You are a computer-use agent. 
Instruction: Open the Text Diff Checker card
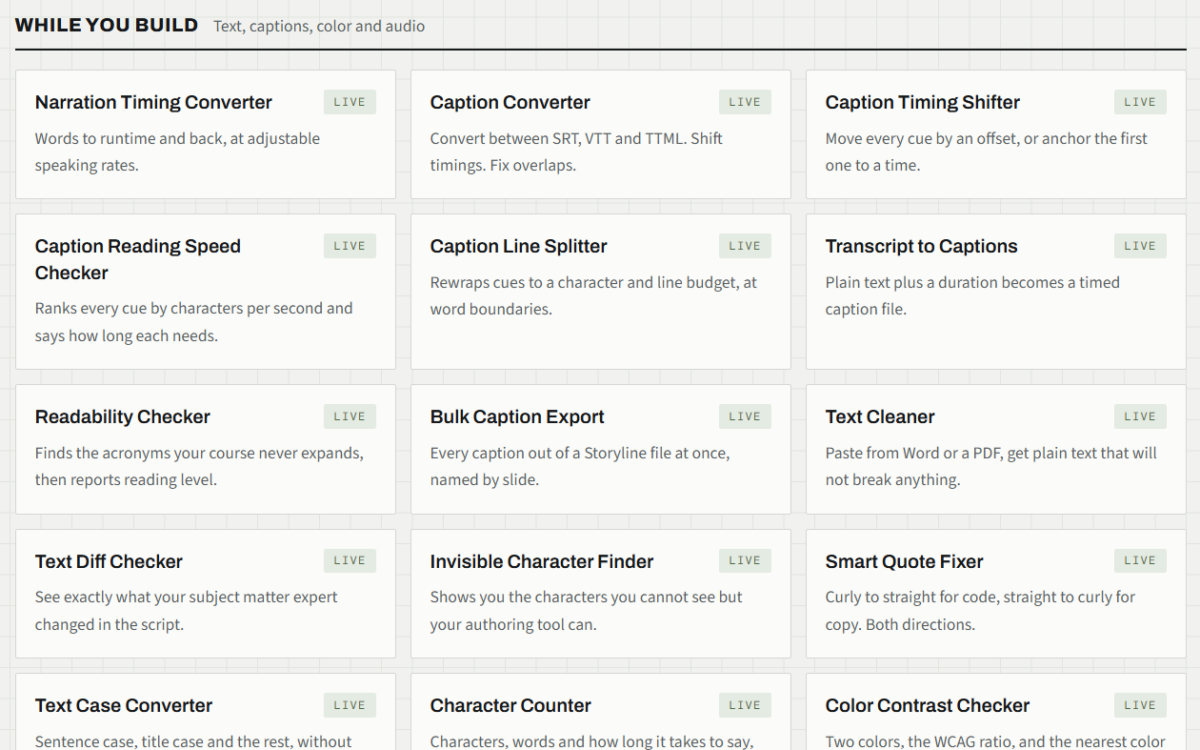[x=205, y=593]
